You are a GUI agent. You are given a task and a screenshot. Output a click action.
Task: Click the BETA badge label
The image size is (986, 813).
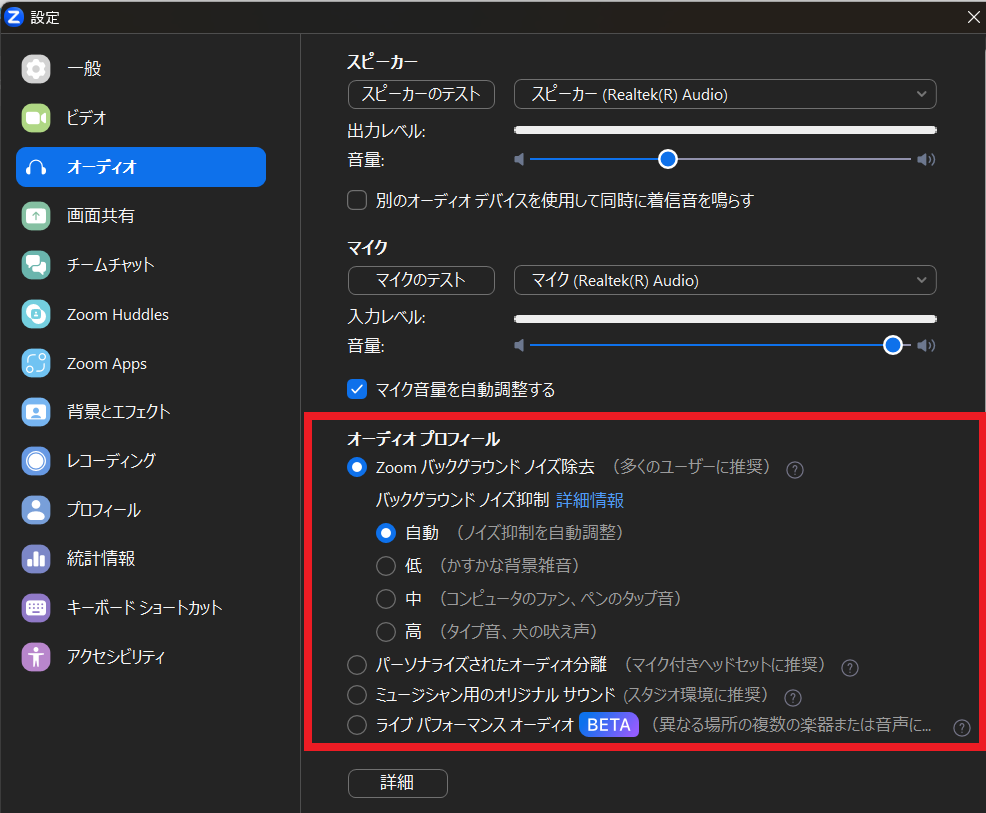pos(609,725)
